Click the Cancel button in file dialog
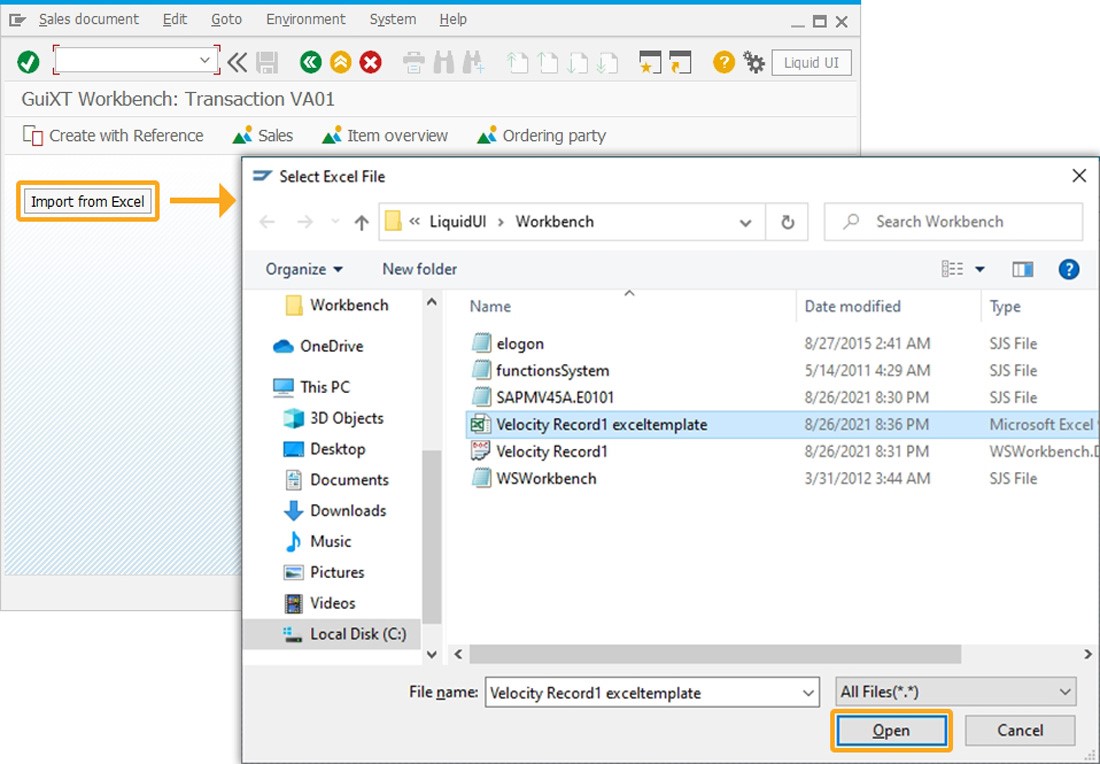The image size is (1100, 764). point(1020,730)
